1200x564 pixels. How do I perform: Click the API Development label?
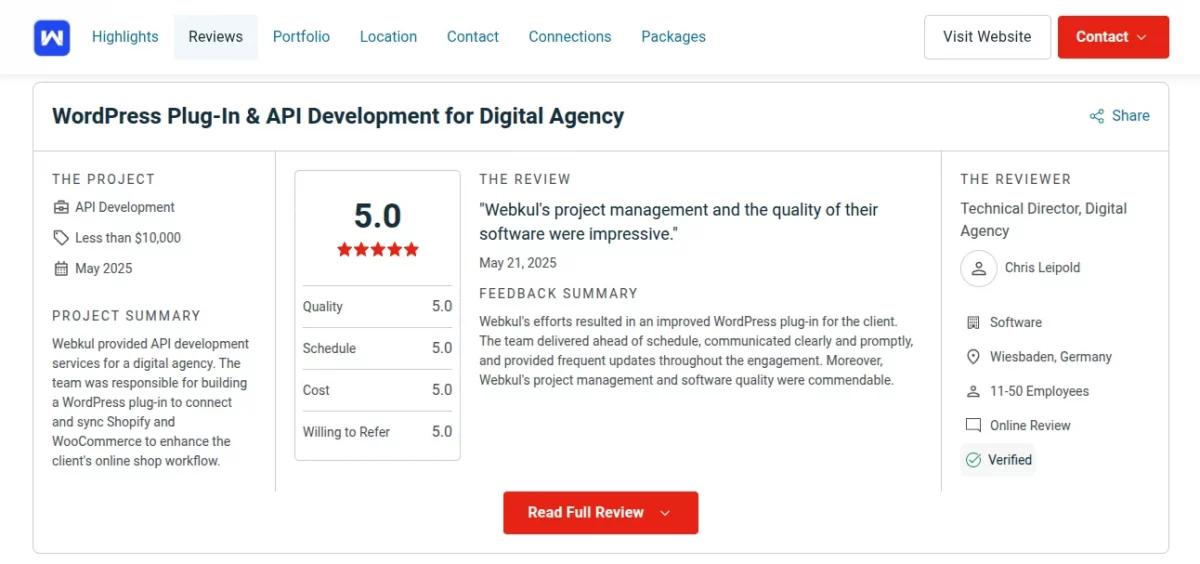[x=125, y=207]
